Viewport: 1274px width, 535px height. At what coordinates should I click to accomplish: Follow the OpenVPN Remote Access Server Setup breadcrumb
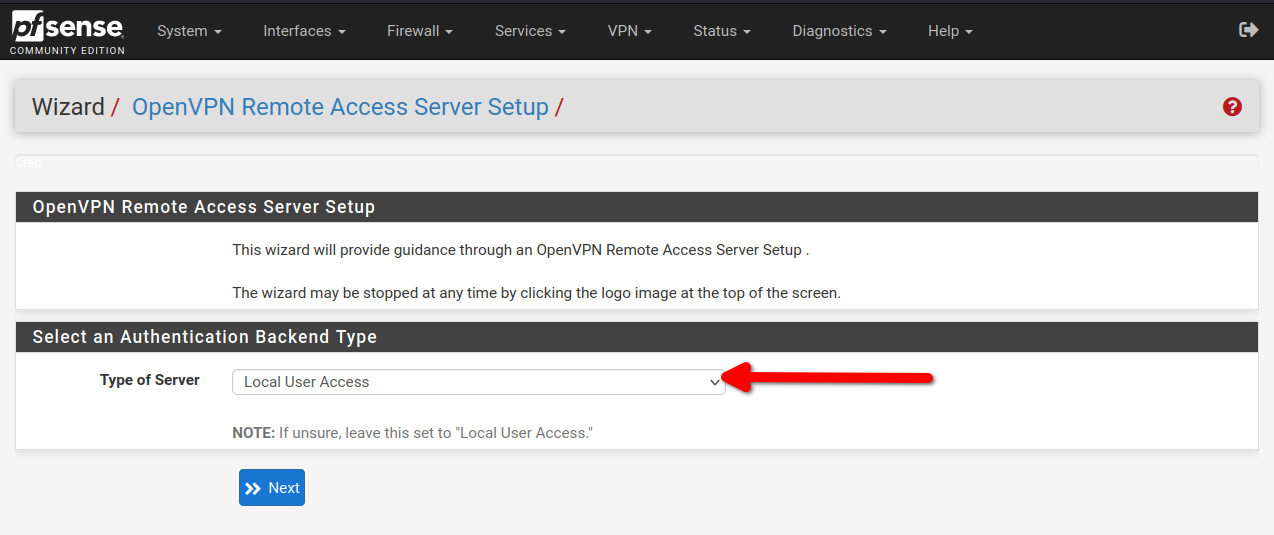pyautogui.click(x=341, y=107)
